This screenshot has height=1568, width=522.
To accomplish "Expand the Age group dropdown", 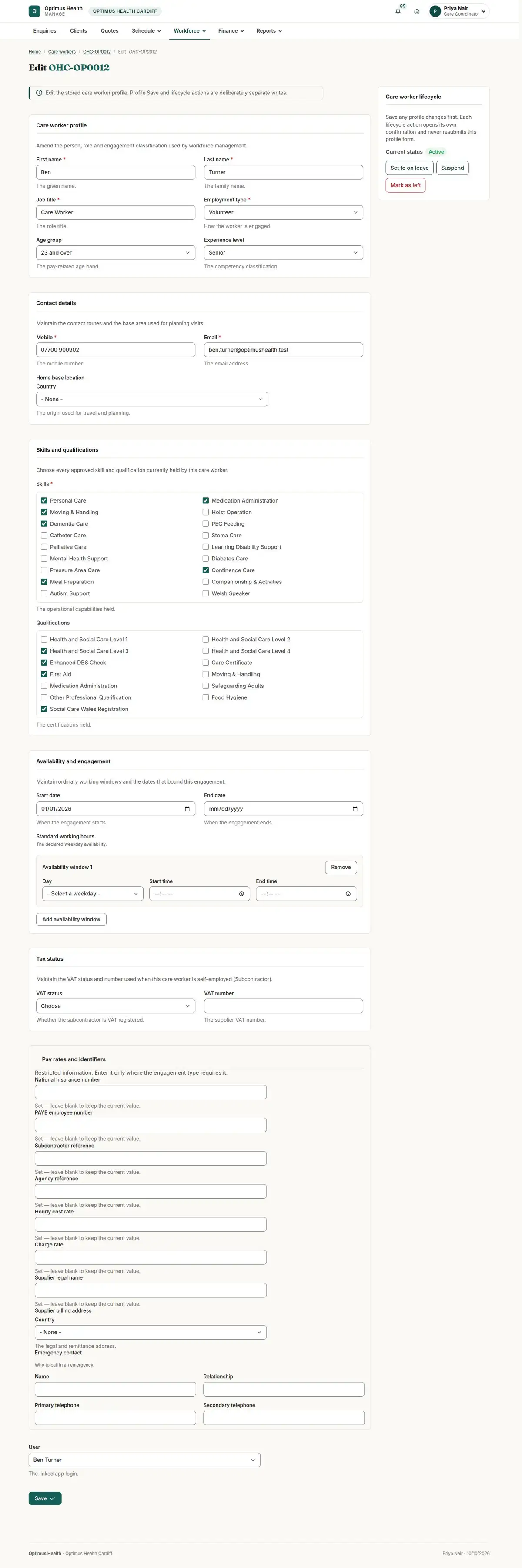I will pos(116,253).
